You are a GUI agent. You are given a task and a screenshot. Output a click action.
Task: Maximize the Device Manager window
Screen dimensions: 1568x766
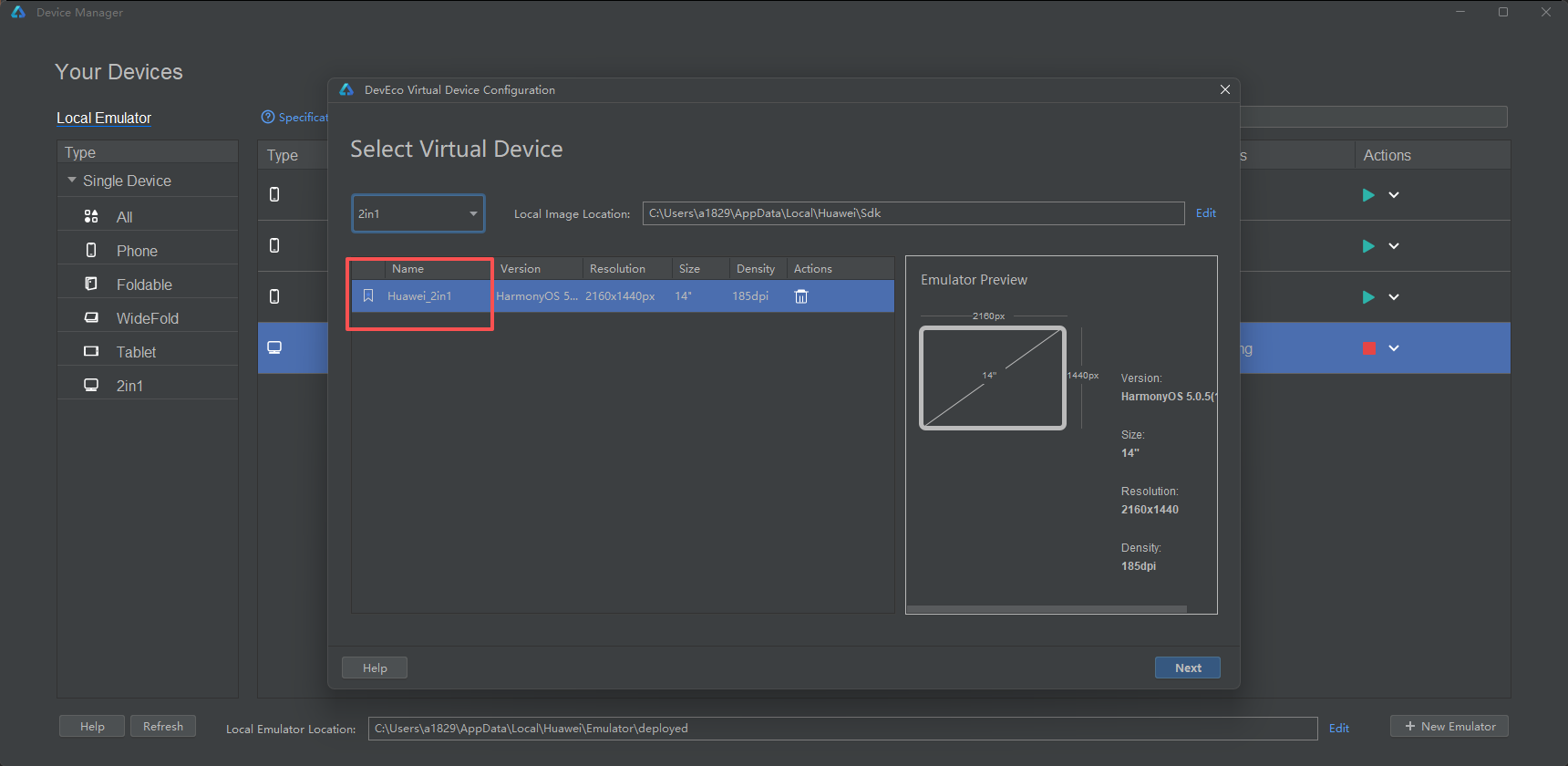pos(1503,12)
